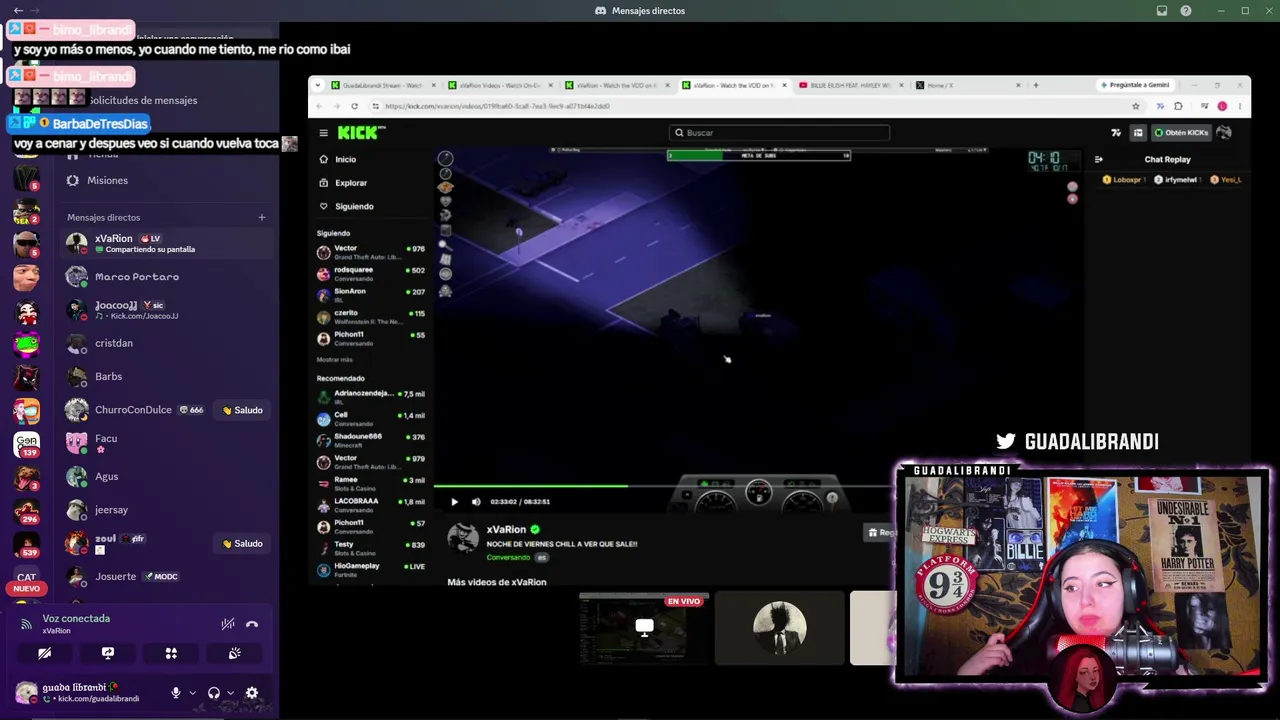Open Shadoune666 recommended channel

tap(371, 440)
